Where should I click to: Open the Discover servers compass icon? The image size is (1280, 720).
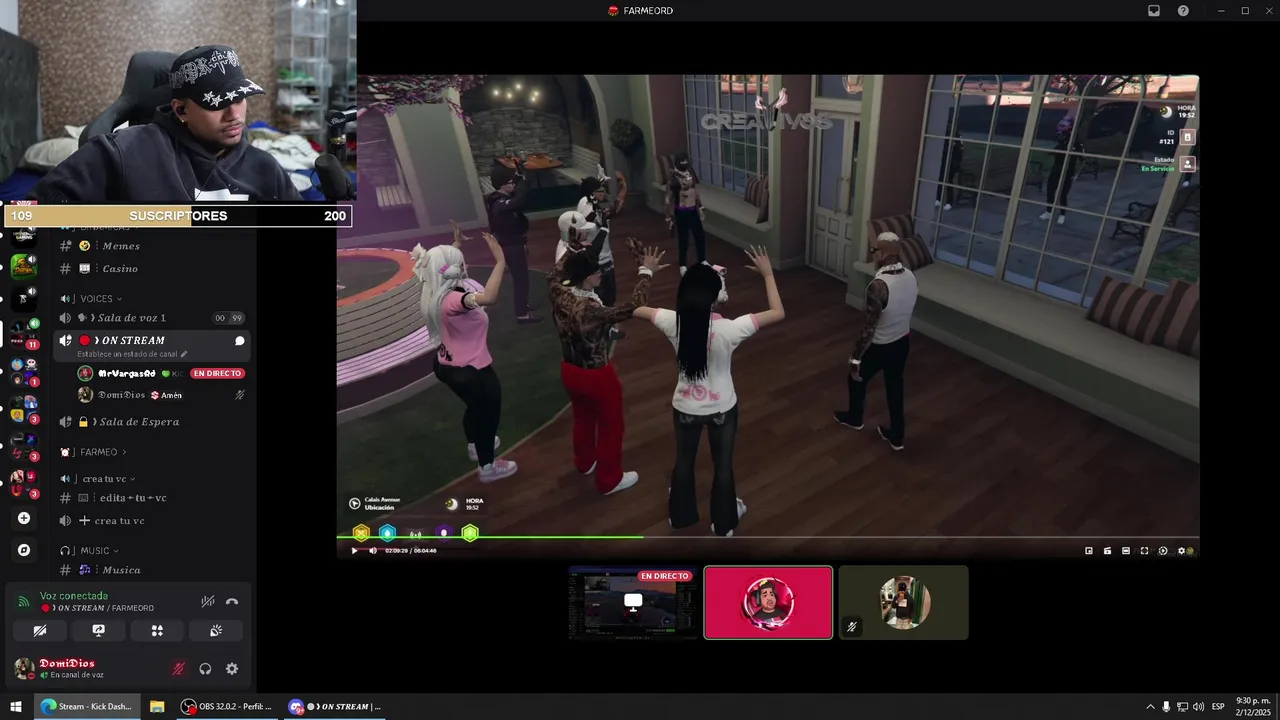coord(24,550)
